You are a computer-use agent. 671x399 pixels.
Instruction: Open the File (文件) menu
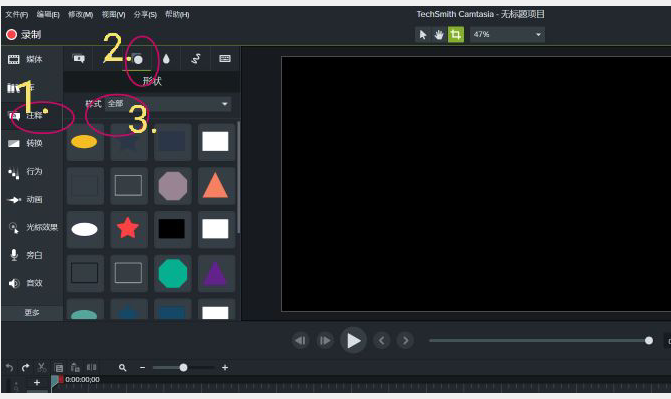pos(16,15)
